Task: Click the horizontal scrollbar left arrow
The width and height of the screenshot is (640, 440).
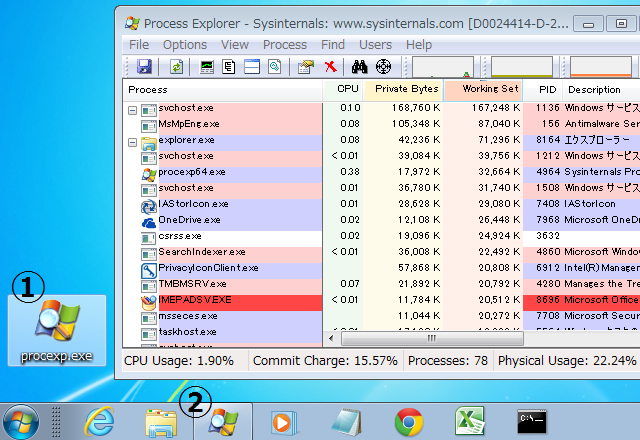Action: coord(331,338)
